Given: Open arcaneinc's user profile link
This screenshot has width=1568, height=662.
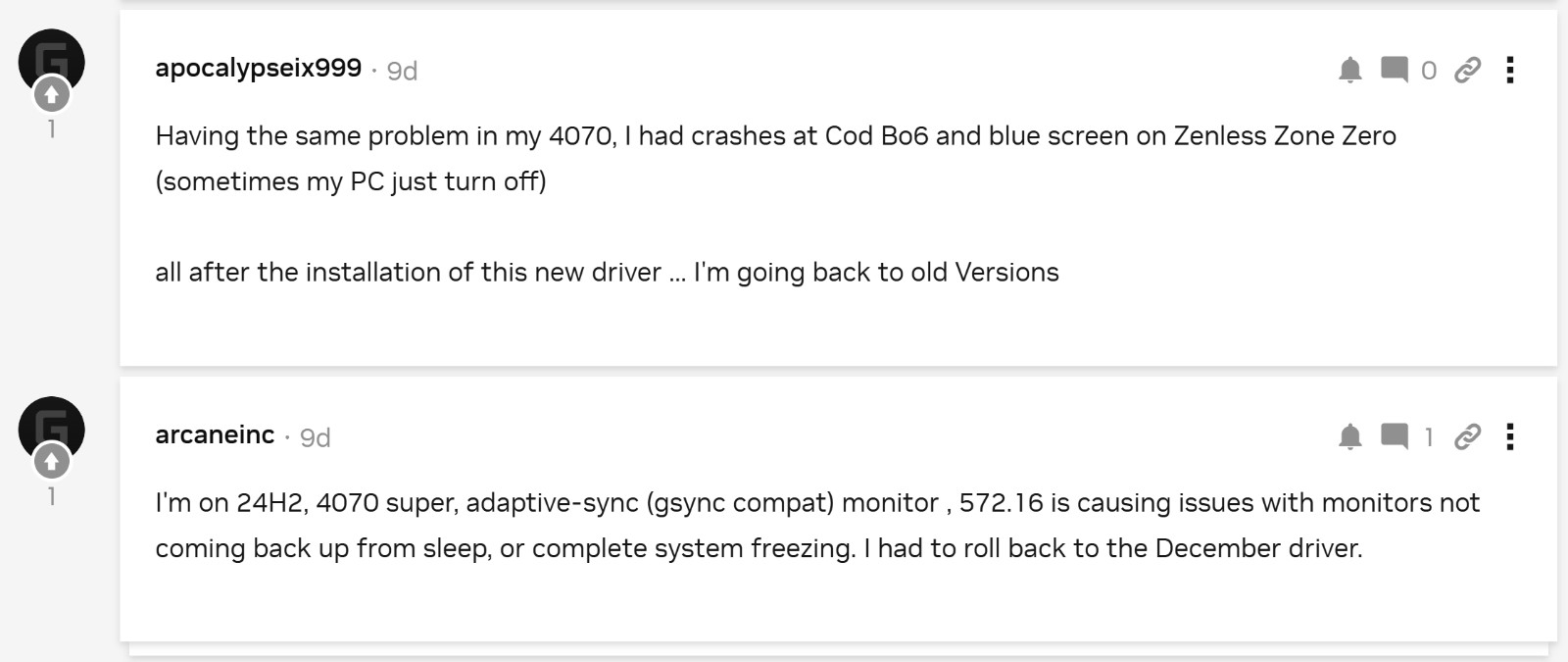Looking at the screenshot, I should [x=215, y=434].
